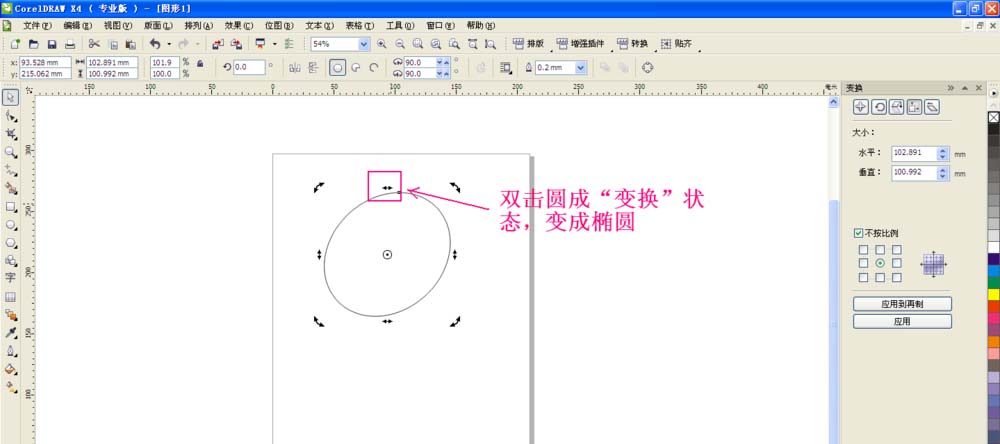Click the Export icon in the toolbar

pyautogui.click(x=236, y=44)
